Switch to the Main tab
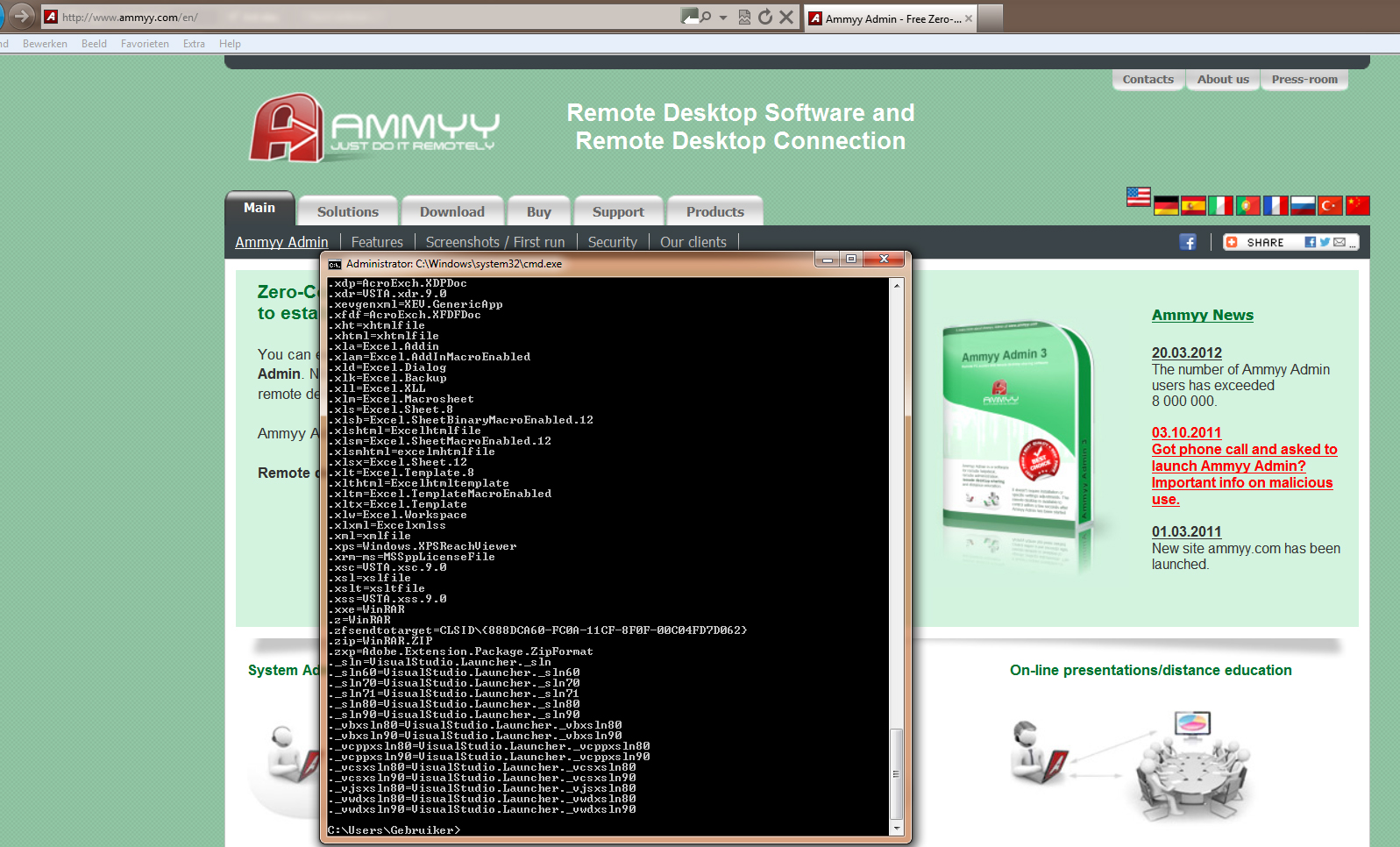This screenshot has width=1400, height=847. pyautogui.click(x=259, y=208)
